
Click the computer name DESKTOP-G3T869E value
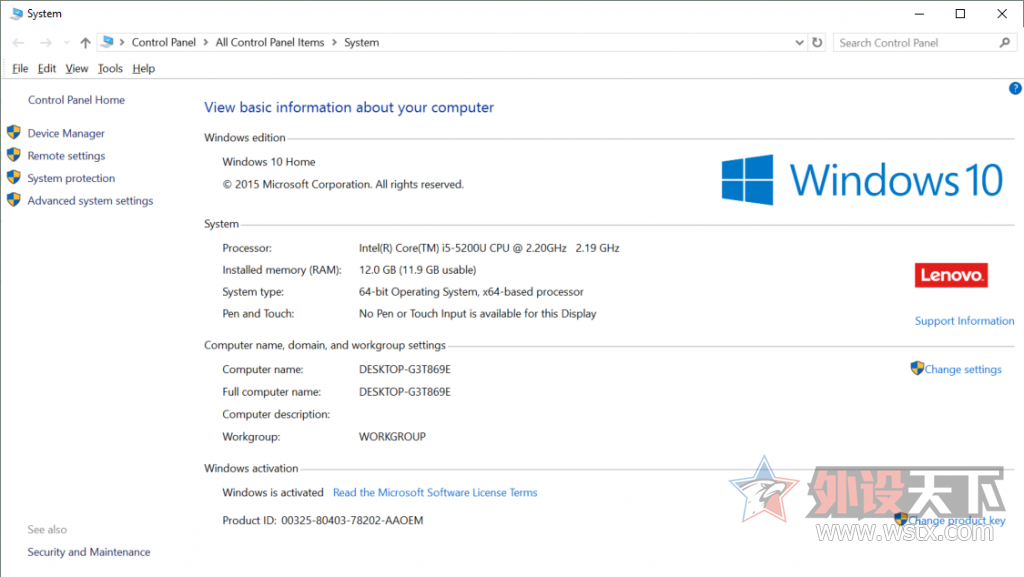(405, 369)
